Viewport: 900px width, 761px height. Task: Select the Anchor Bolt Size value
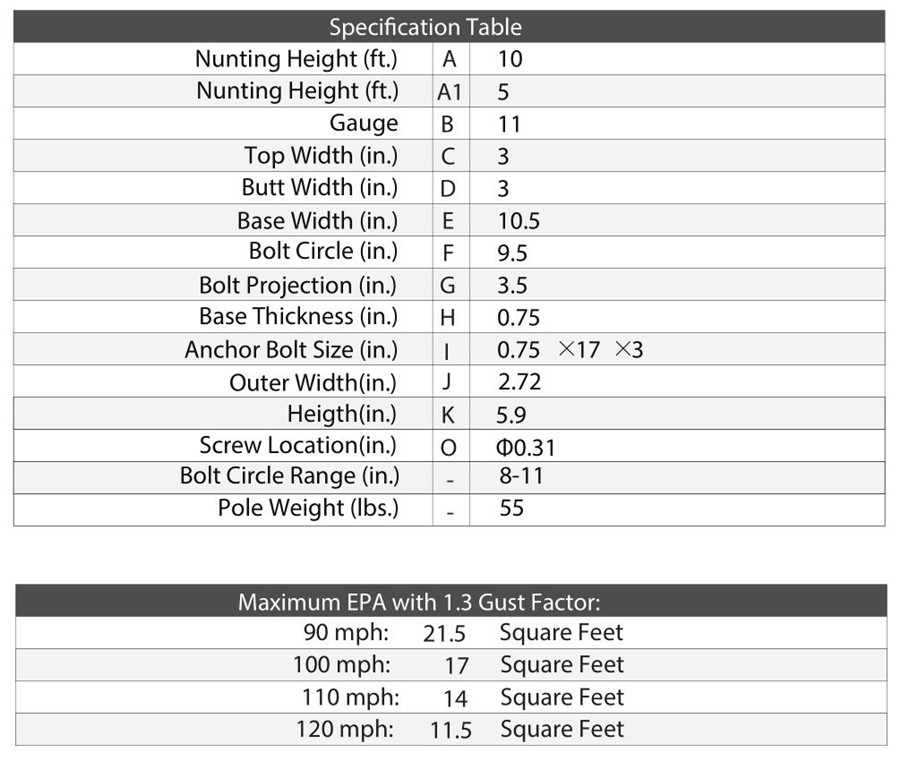pyautogui.click(x=570, y=350)
